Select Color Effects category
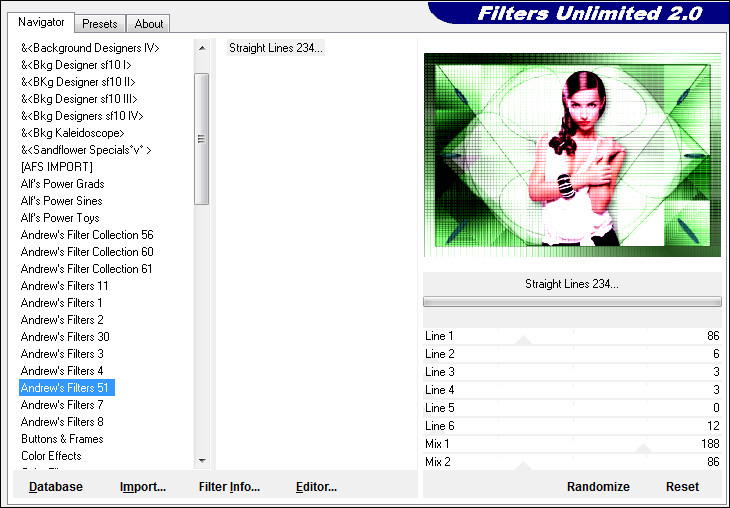The width and height of the screenshot is (730, 508). click(51, 456)
